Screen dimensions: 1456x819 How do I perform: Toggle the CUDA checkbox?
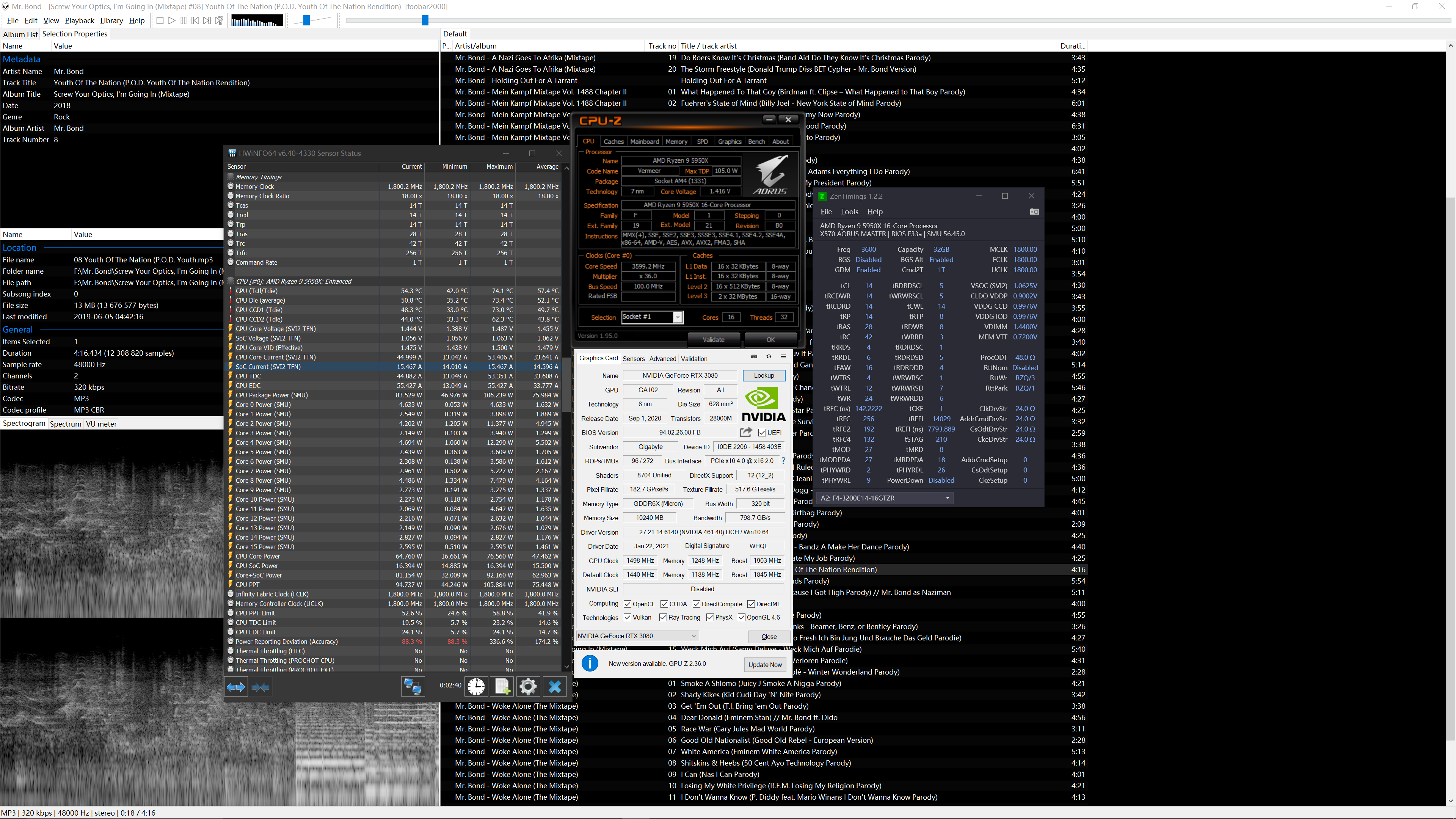(664, 604)
